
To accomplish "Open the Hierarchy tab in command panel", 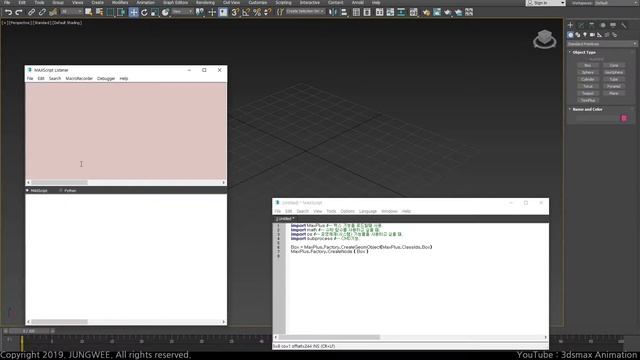I will [x=592, y=25].
